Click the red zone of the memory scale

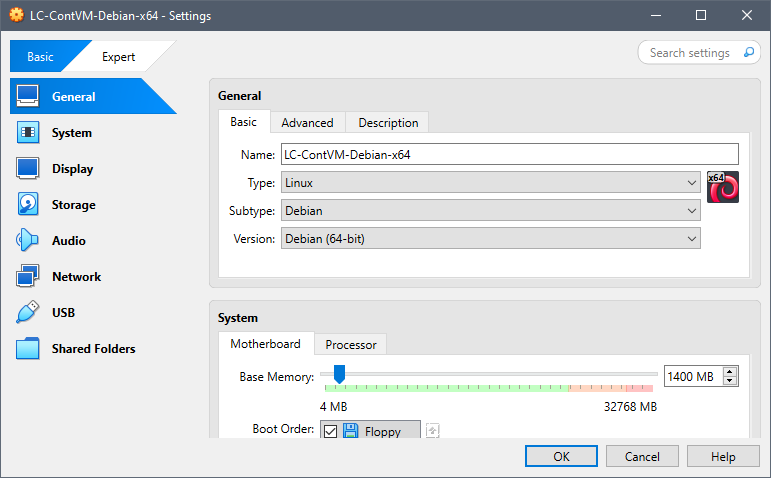click(x=639, y=388)
